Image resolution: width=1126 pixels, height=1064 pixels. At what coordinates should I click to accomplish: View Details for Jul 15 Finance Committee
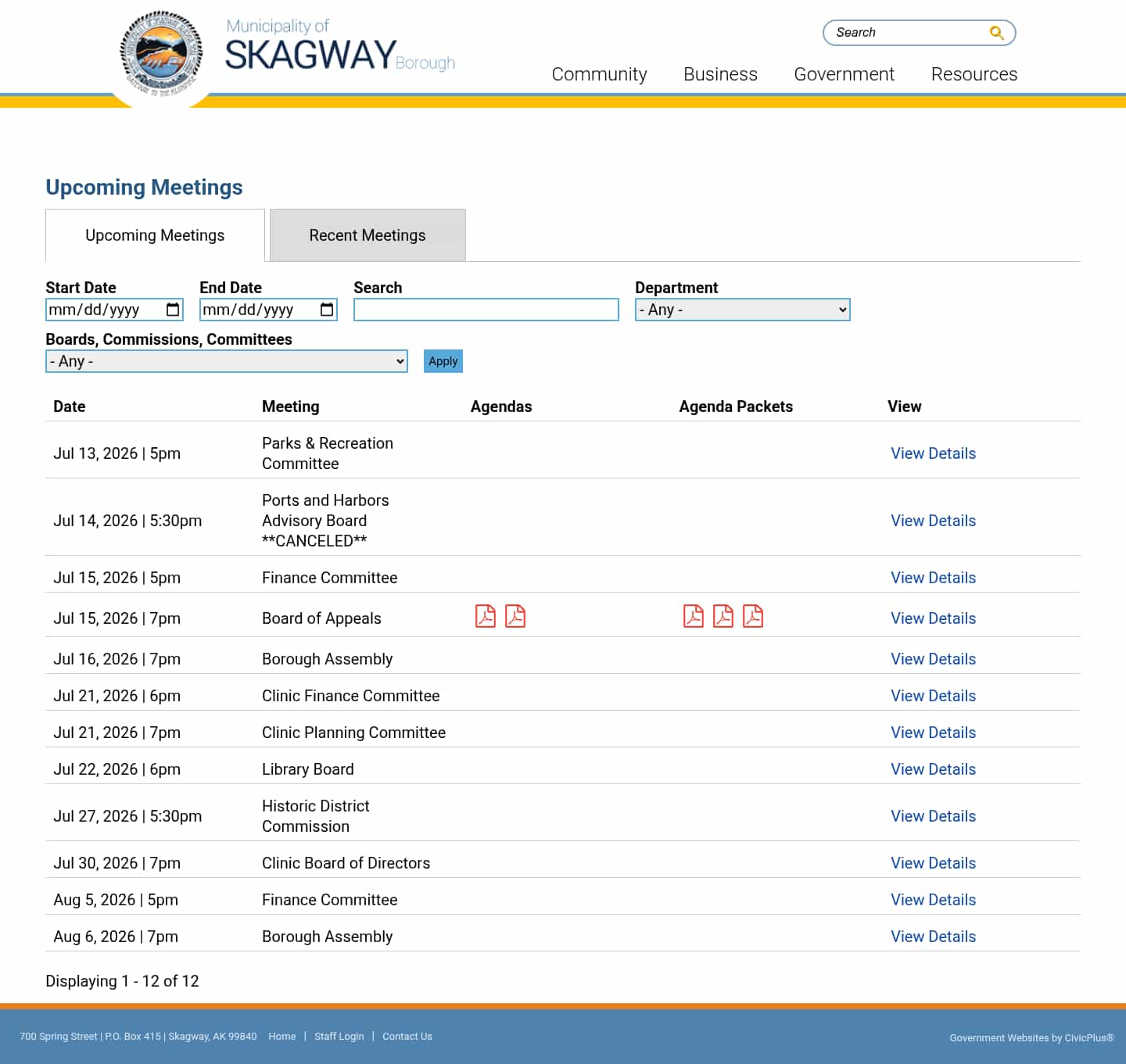point(933,578)
